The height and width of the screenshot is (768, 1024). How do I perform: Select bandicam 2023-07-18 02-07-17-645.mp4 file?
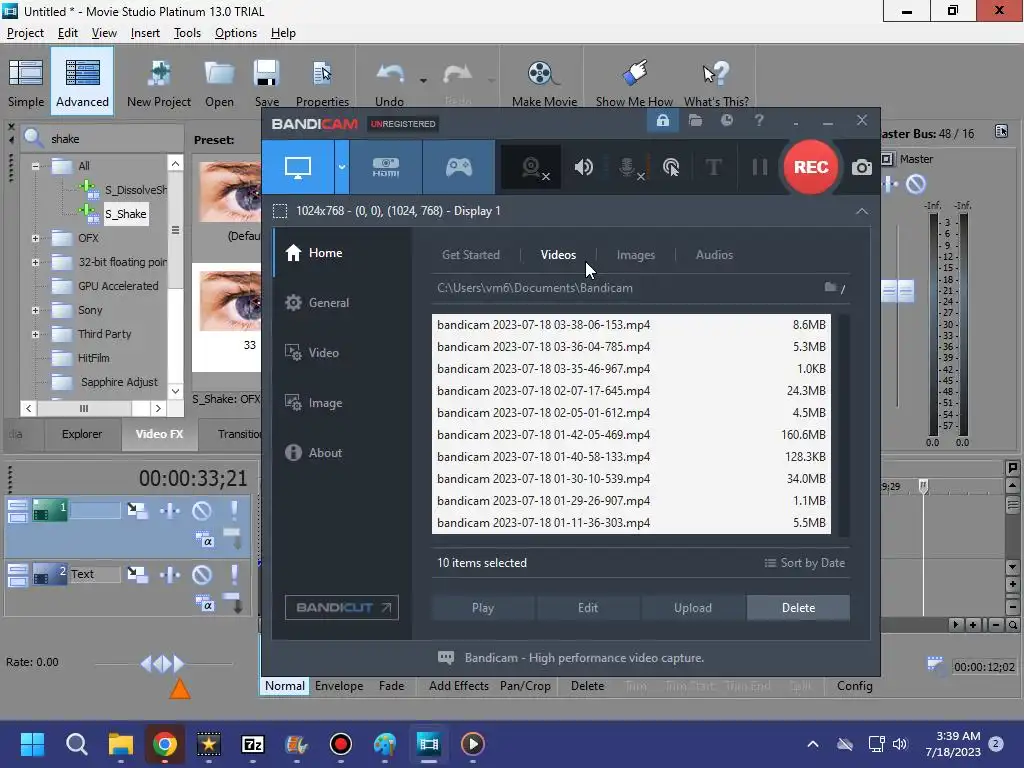point(631,391)
